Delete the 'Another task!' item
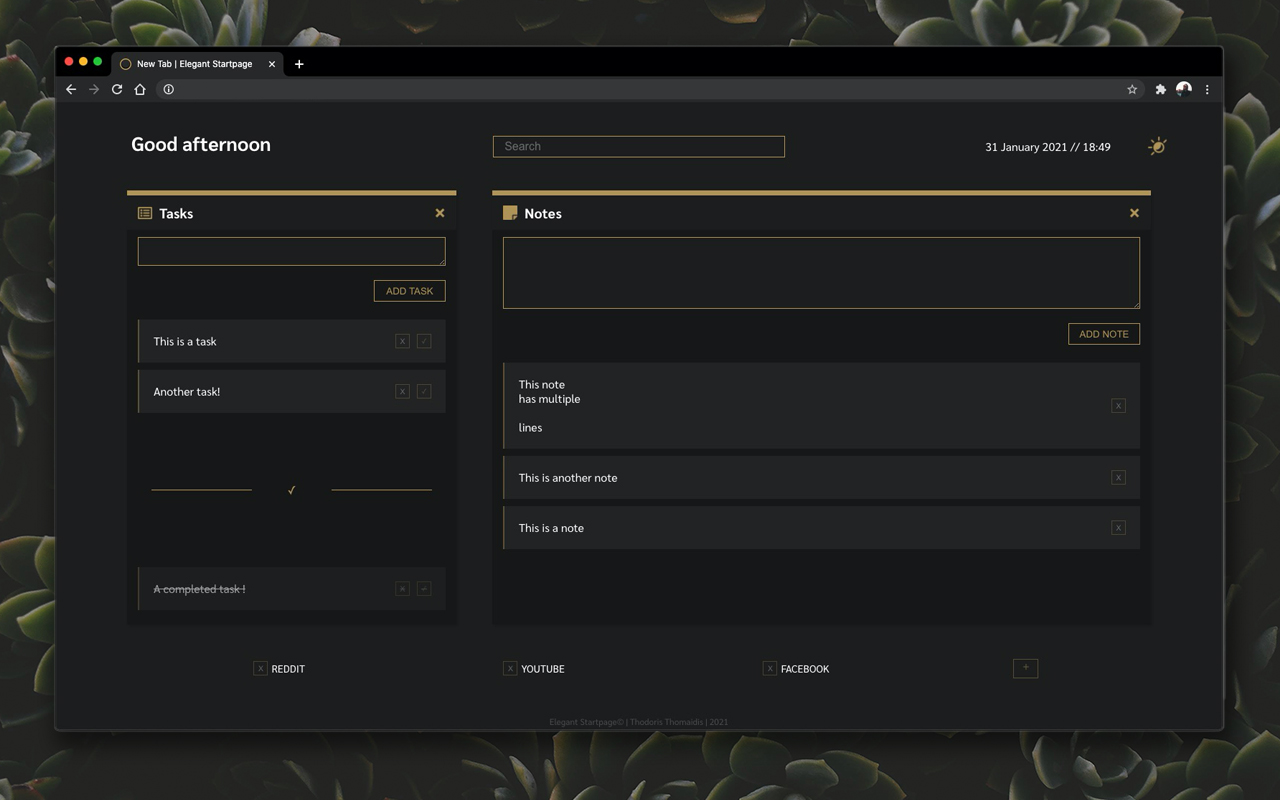 pos(402,391)
